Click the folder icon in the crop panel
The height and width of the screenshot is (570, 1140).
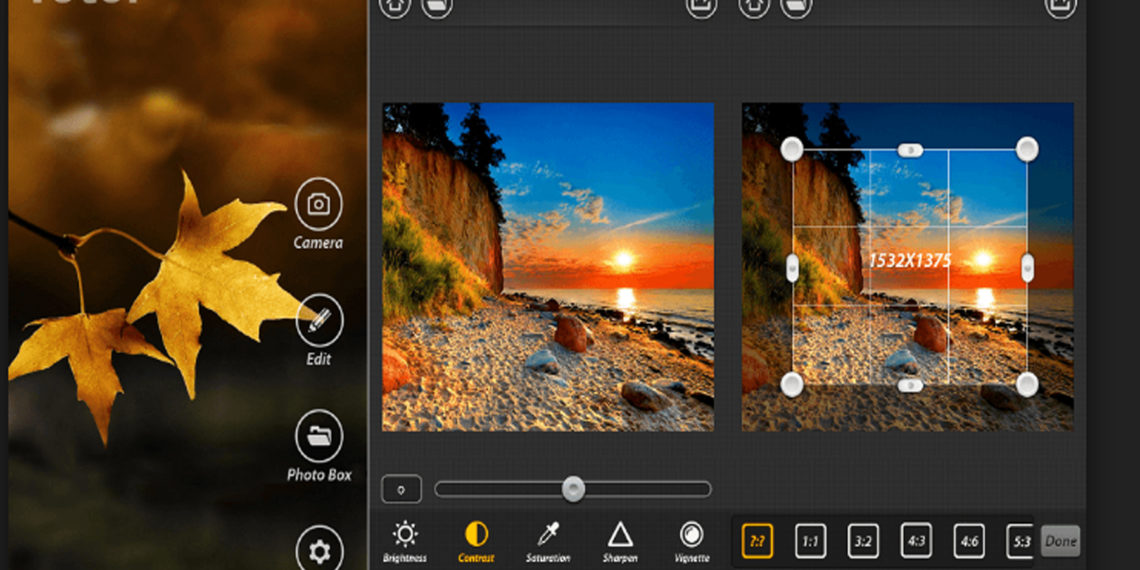coord(796,6)
